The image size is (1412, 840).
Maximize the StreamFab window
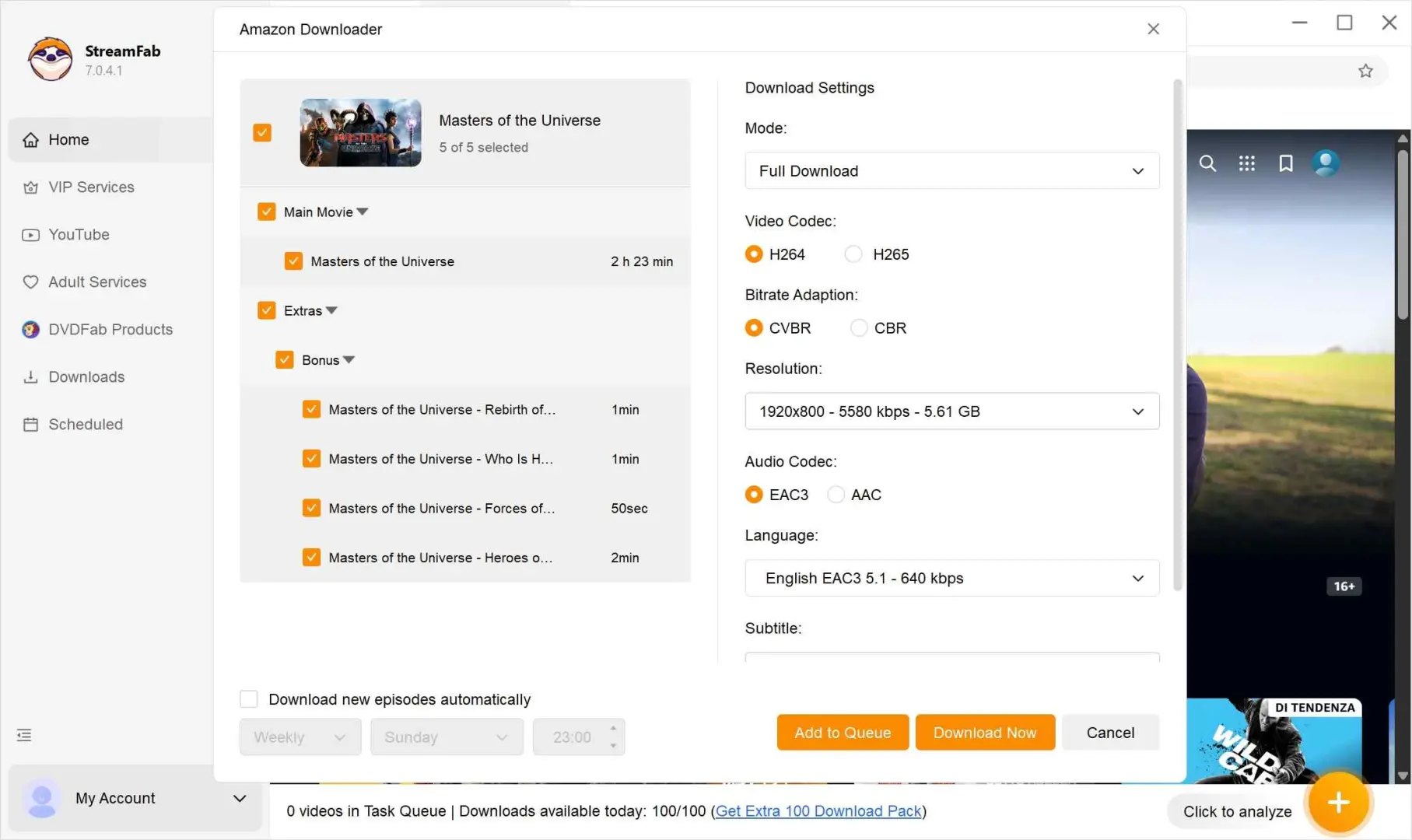[1344, 23]
